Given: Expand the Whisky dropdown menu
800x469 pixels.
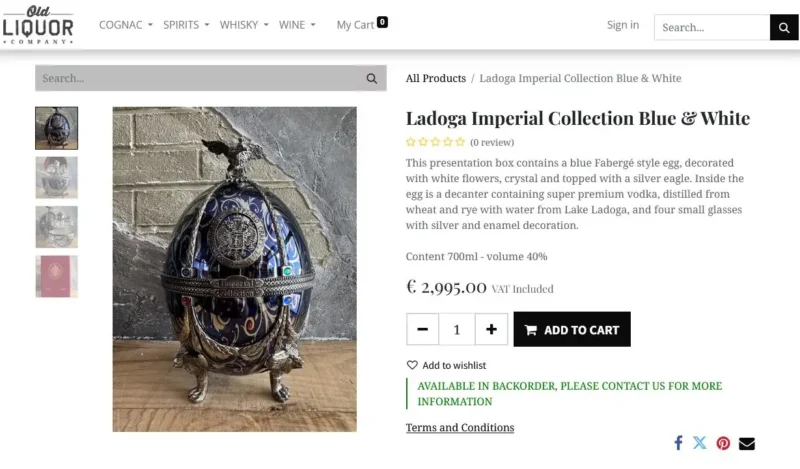Looking at the screenshot, I should pos(244,25).
